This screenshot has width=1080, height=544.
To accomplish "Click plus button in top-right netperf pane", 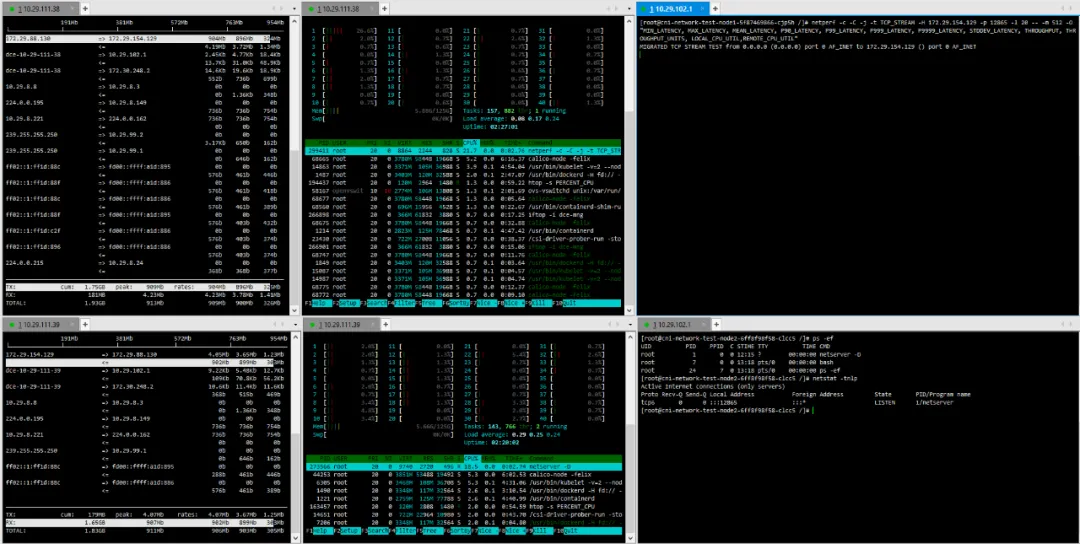I will pos(715,8).
